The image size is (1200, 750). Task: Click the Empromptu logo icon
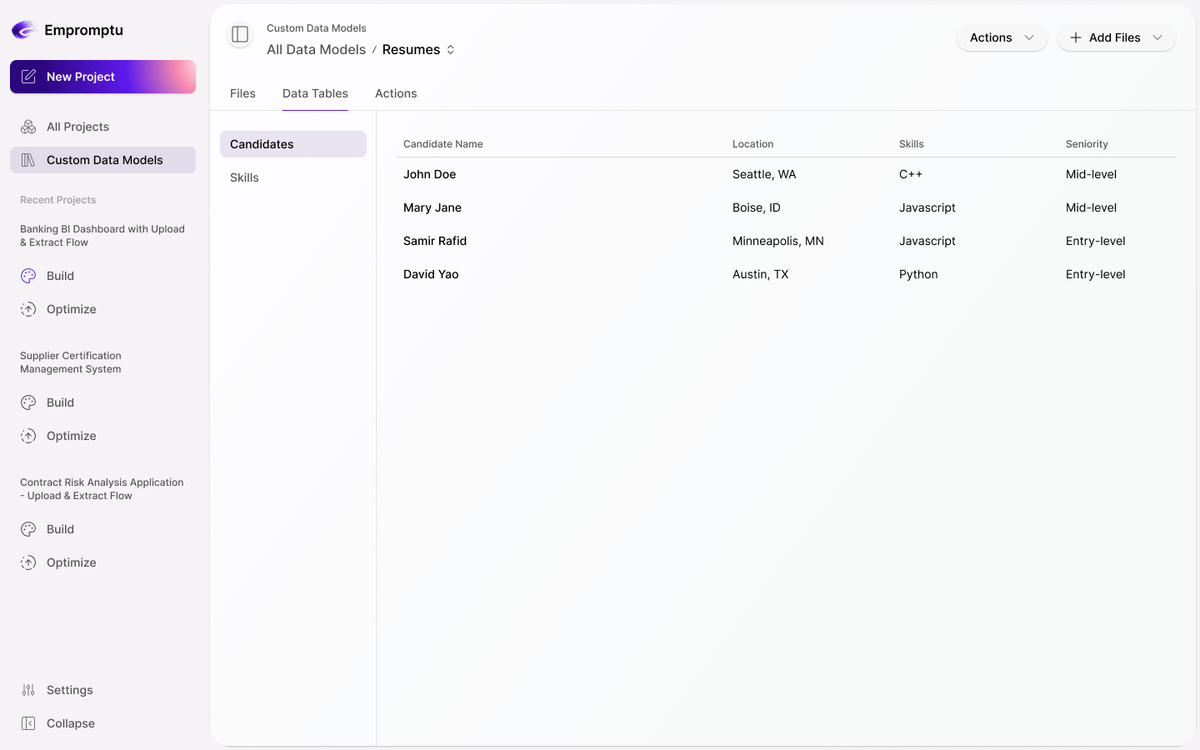click(24, 30)
